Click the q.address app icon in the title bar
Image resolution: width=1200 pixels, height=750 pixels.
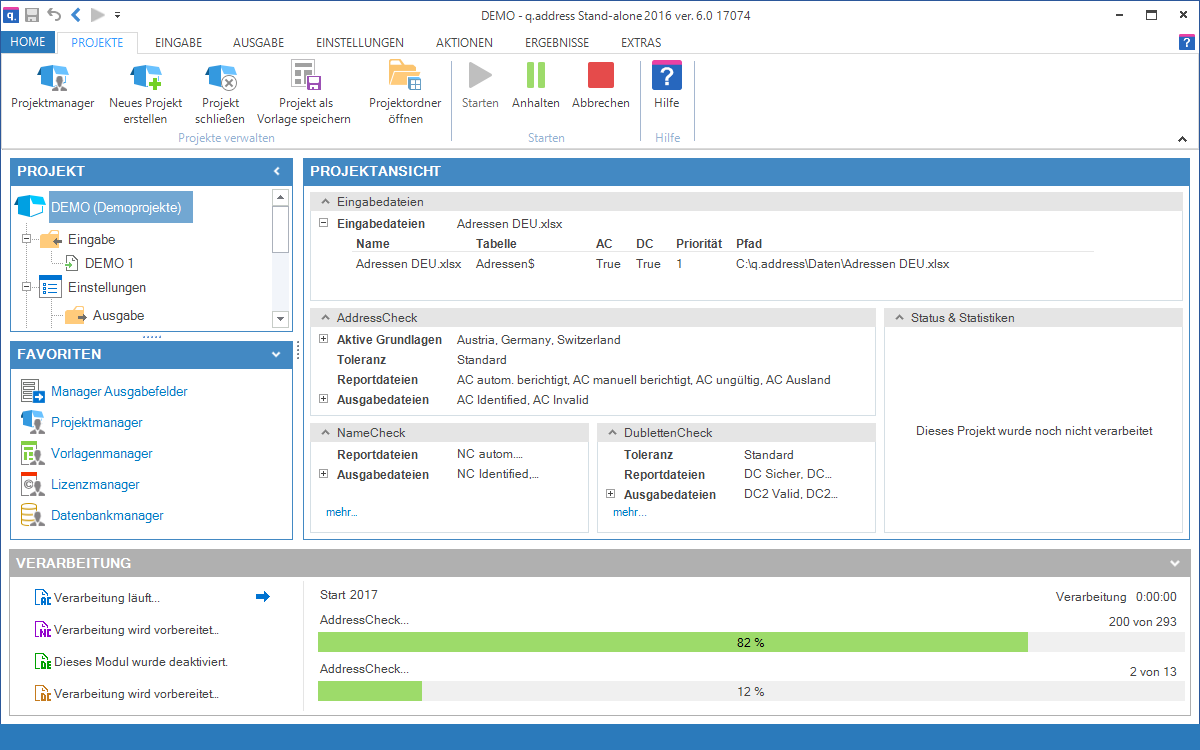point(11,15)
